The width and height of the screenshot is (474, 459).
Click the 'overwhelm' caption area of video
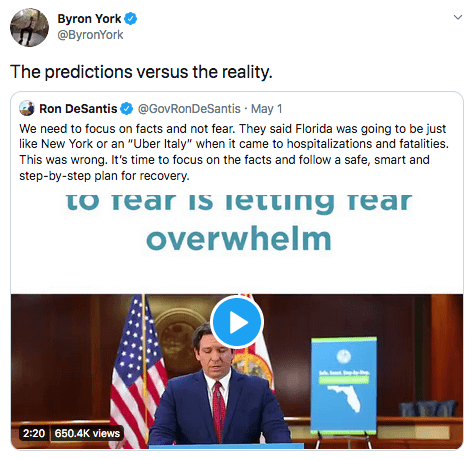pyautogui.click(x=239, y=239)
